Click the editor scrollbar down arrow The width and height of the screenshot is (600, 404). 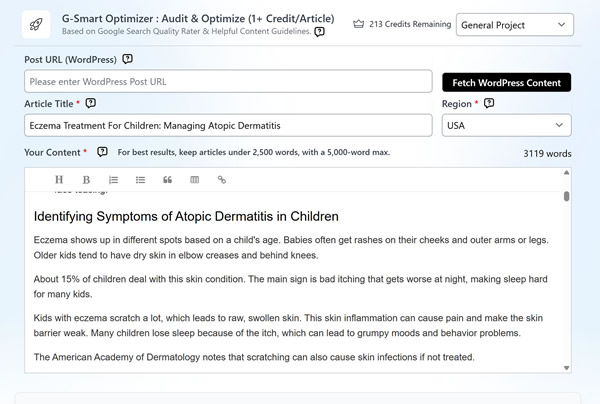click(x=566, y=368)
